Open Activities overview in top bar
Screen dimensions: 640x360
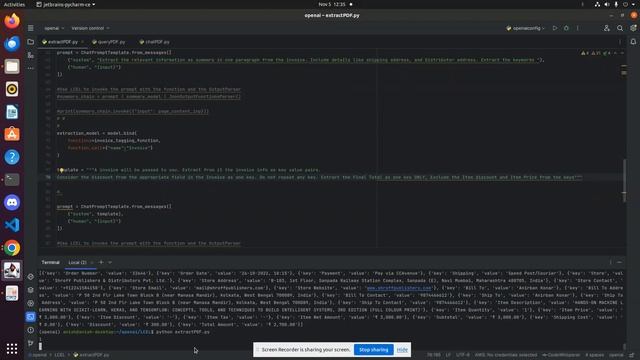tap(14, 4)
